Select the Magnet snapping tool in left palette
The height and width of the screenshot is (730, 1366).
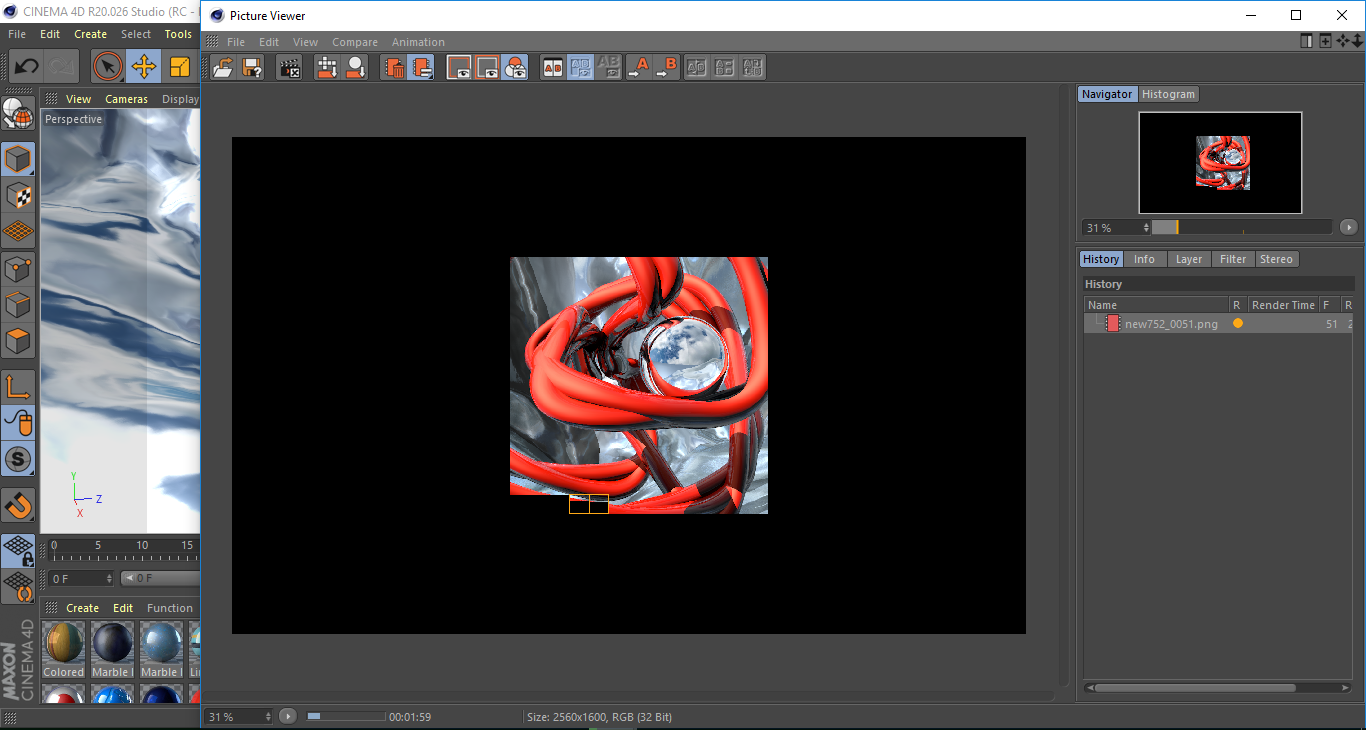pyautogui.click(x=18, y=505)
